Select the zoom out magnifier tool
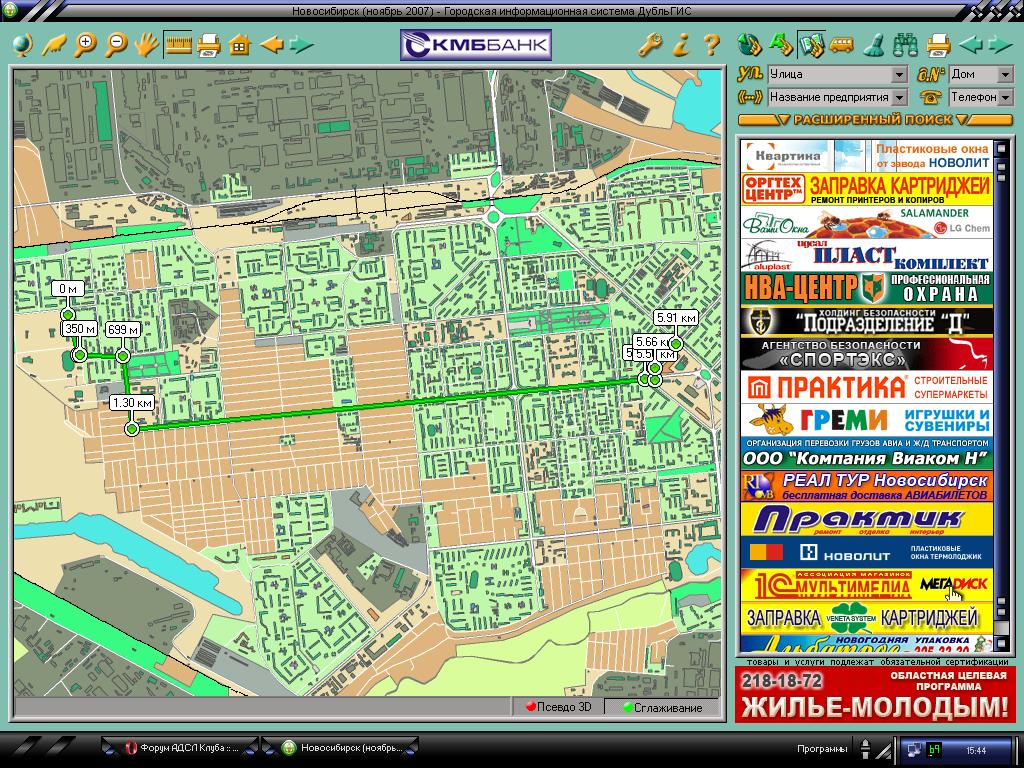 point(116,45)
